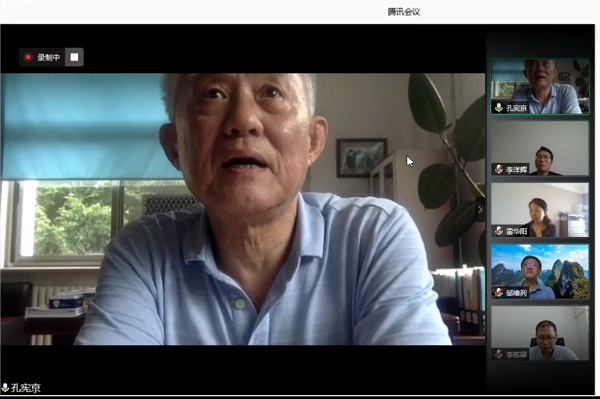Collapse the participant strip with the chevron arrow
Image resolution: width=600 pixels, height=399 pixels.
(480, 210)
